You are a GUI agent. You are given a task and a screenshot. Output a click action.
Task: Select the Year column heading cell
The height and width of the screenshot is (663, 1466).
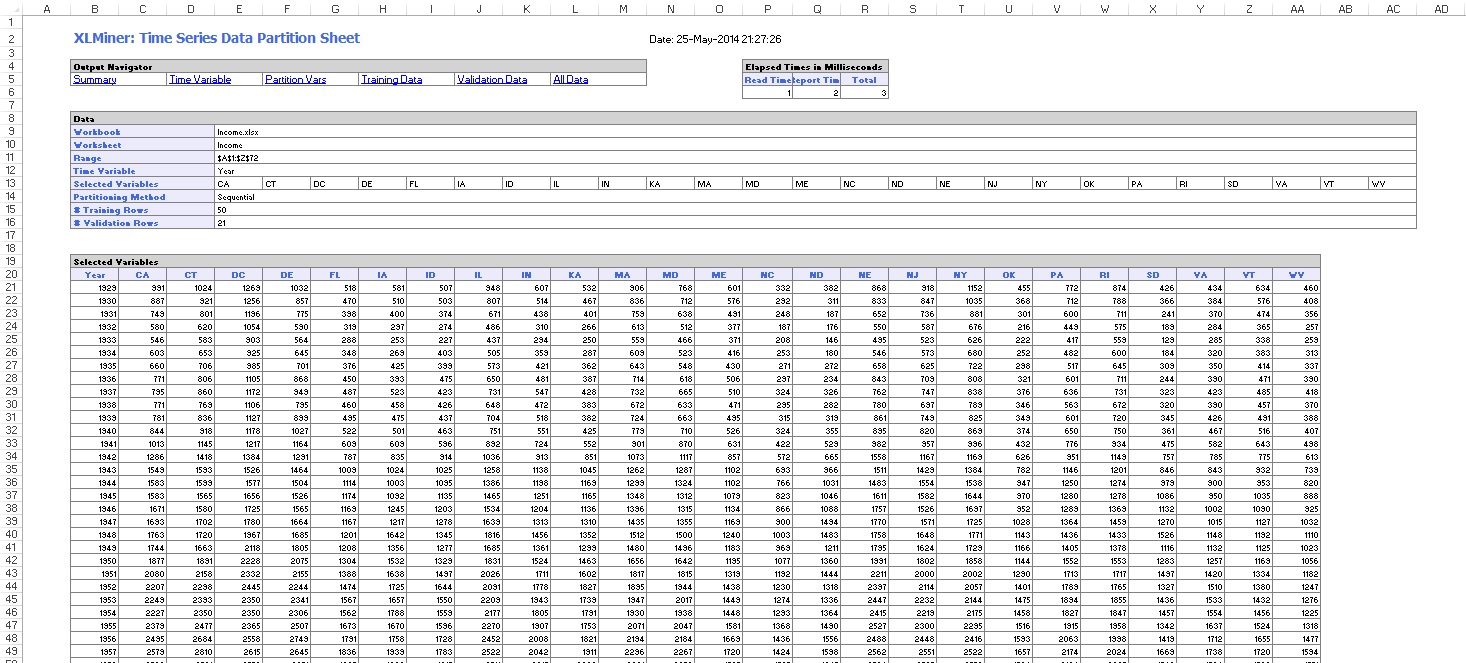(x=95, y=275)
